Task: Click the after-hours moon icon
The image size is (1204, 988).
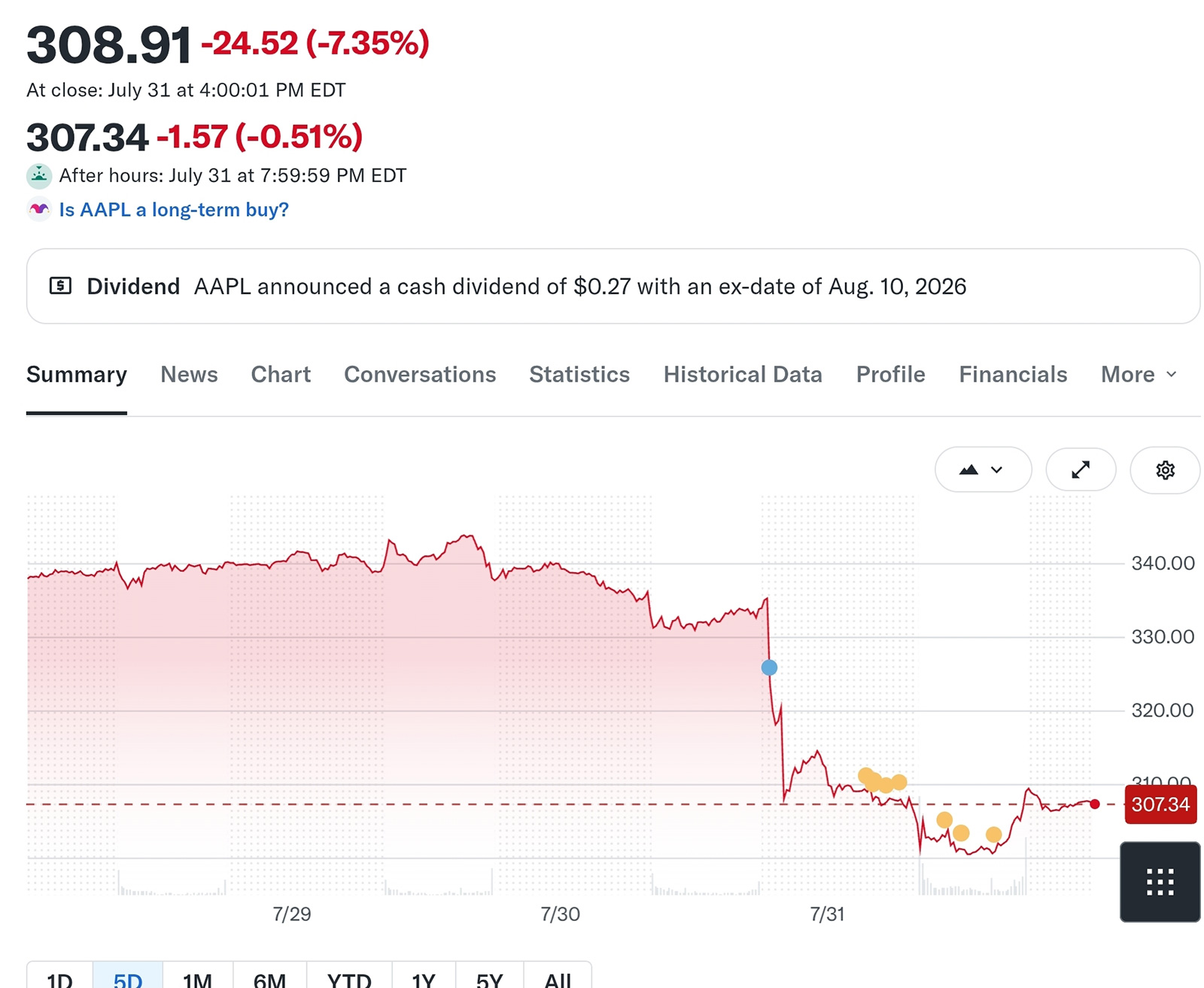Action: click(x=39, y=176)
